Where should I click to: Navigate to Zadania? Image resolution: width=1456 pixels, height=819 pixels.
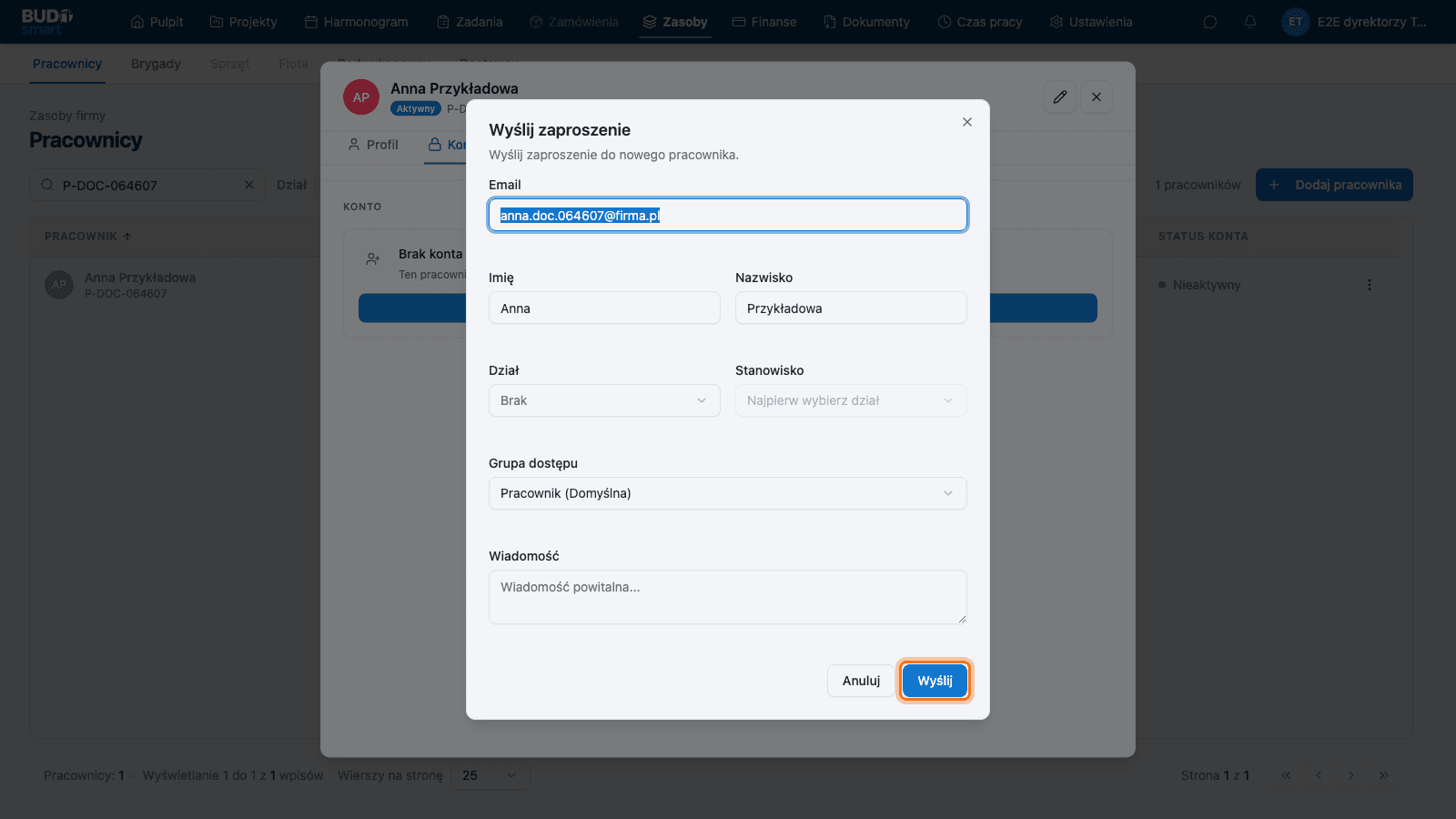pos(470,22)
